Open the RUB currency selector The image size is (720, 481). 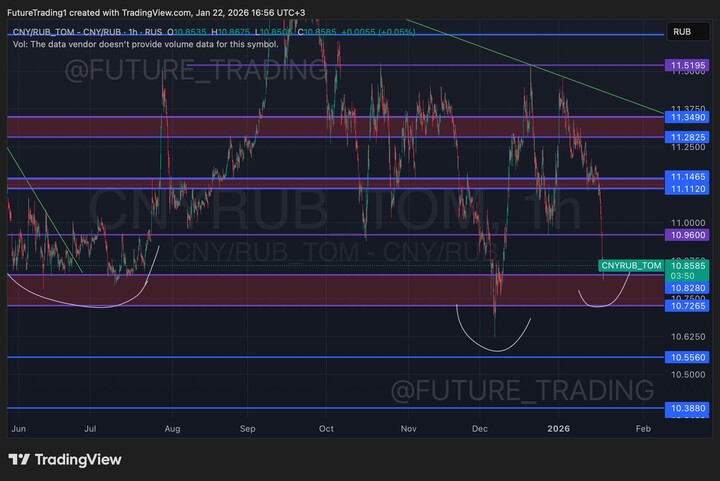(x=681, y=32)
